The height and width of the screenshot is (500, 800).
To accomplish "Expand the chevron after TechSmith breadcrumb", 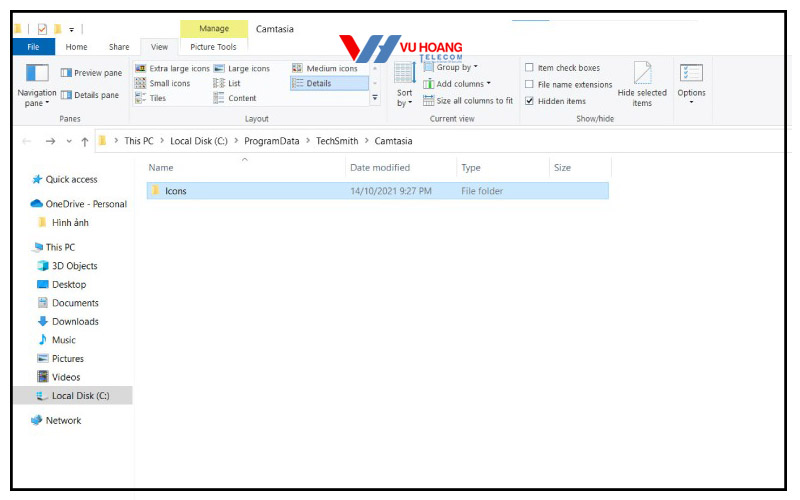I will (x=366, y=140).
